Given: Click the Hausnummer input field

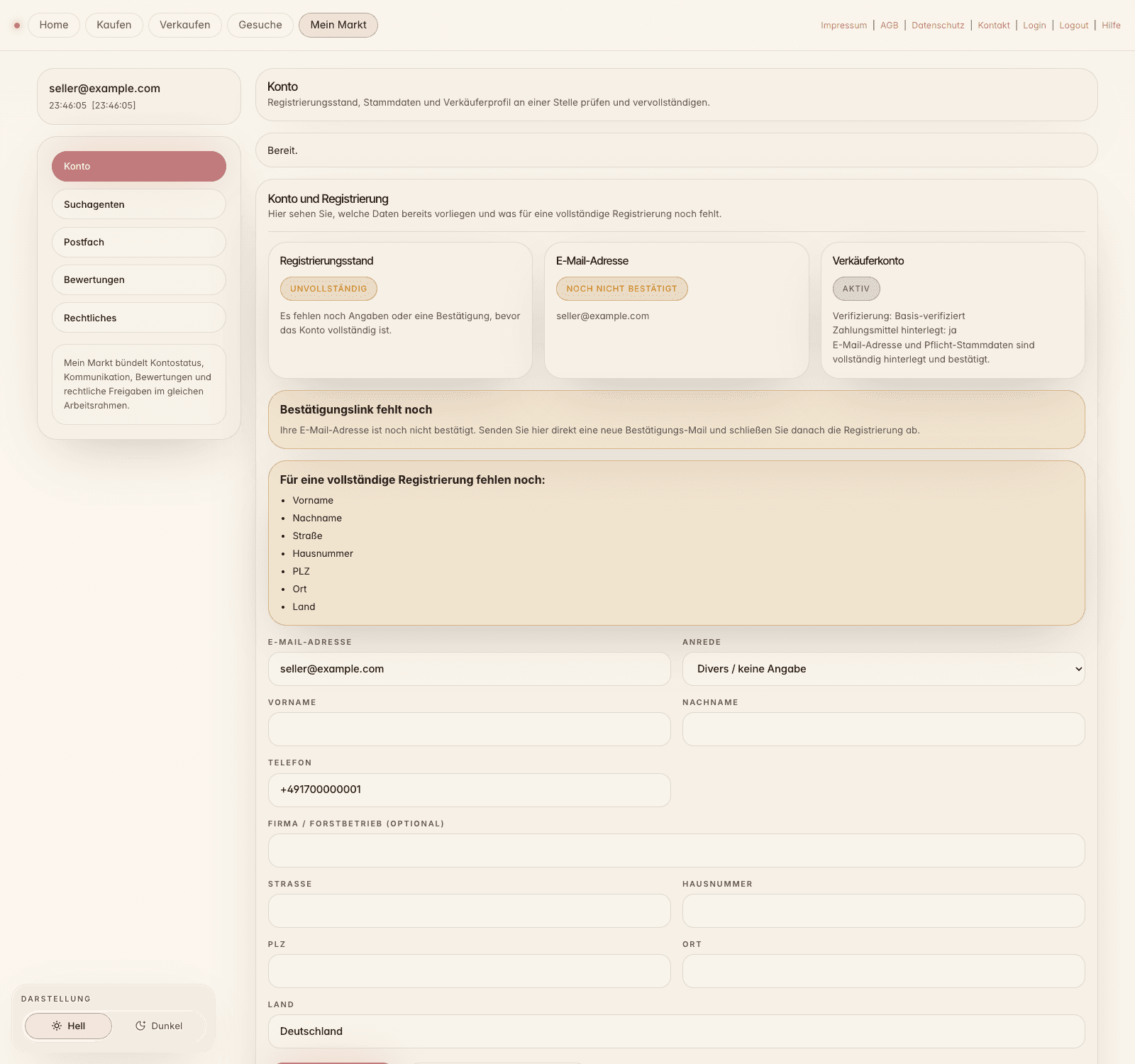Looking at the screenshot, I should click(883, 911).
